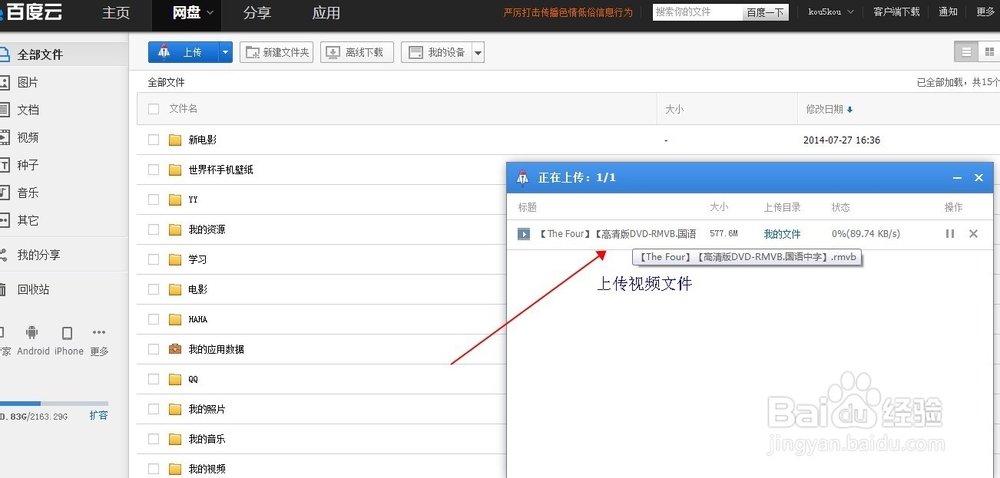Click the QQ folder icon

click(x=175, y=379)
